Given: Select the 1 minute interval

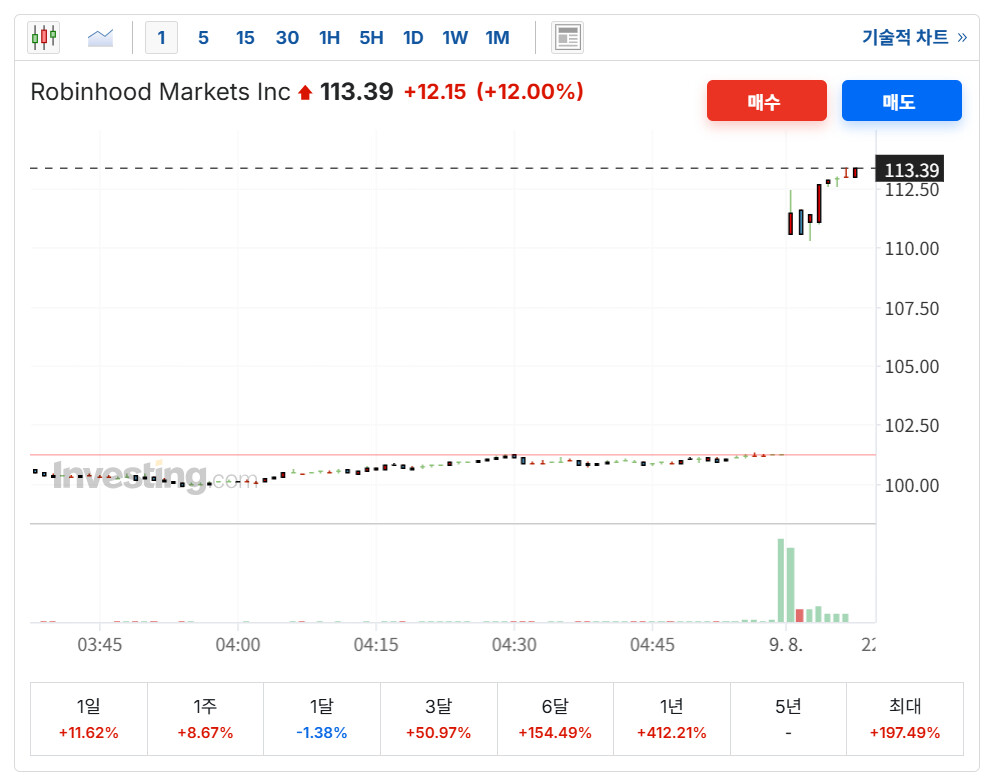Looking at the screenshot, I should pyautogui.click(x=161, y=37).
